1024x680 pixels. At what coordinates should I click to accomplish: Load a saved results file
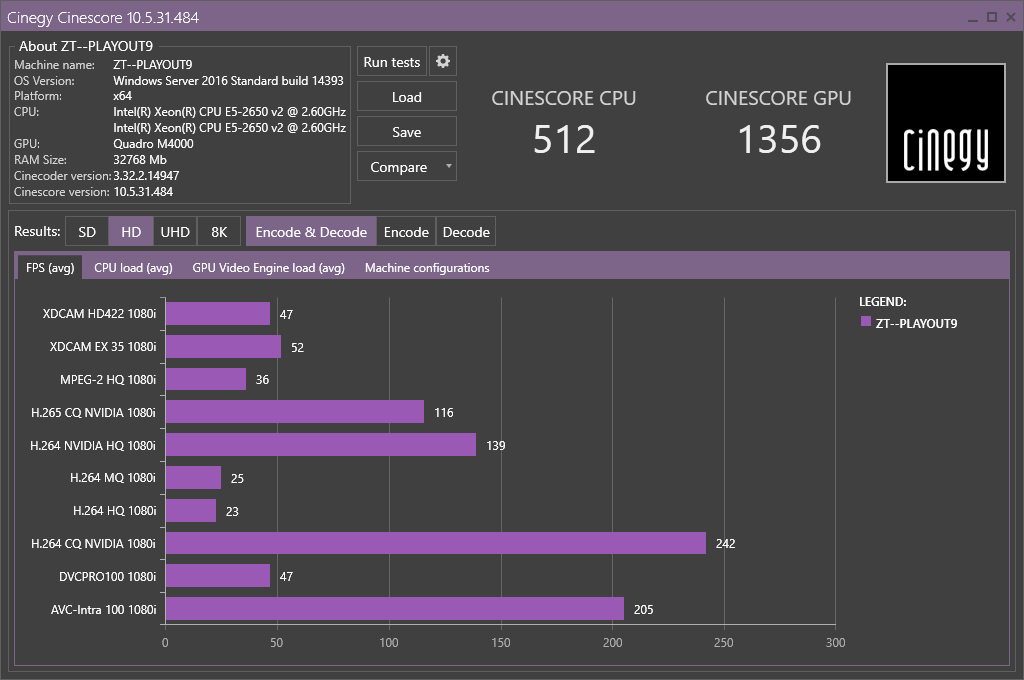point(407,97)
